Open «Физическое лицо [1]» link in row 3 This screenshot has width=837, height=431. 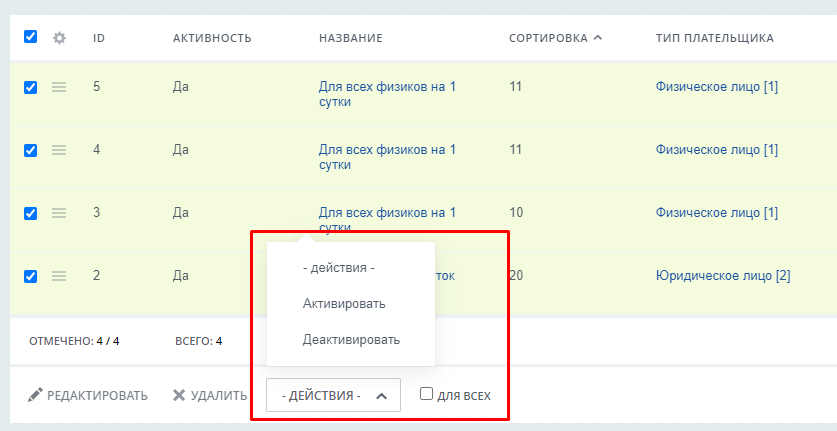(x=717, y=213)
